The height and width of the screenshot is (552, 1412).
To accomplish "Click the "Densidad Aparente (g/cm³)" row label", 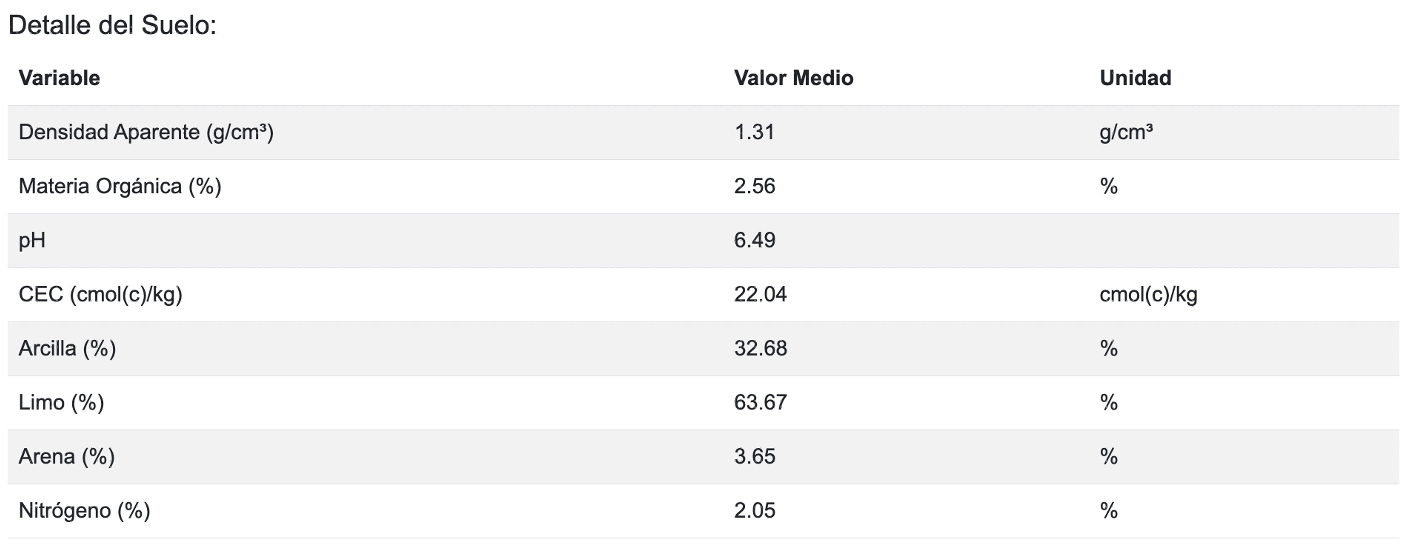I will pyautogui.click(x=147, y=133).
